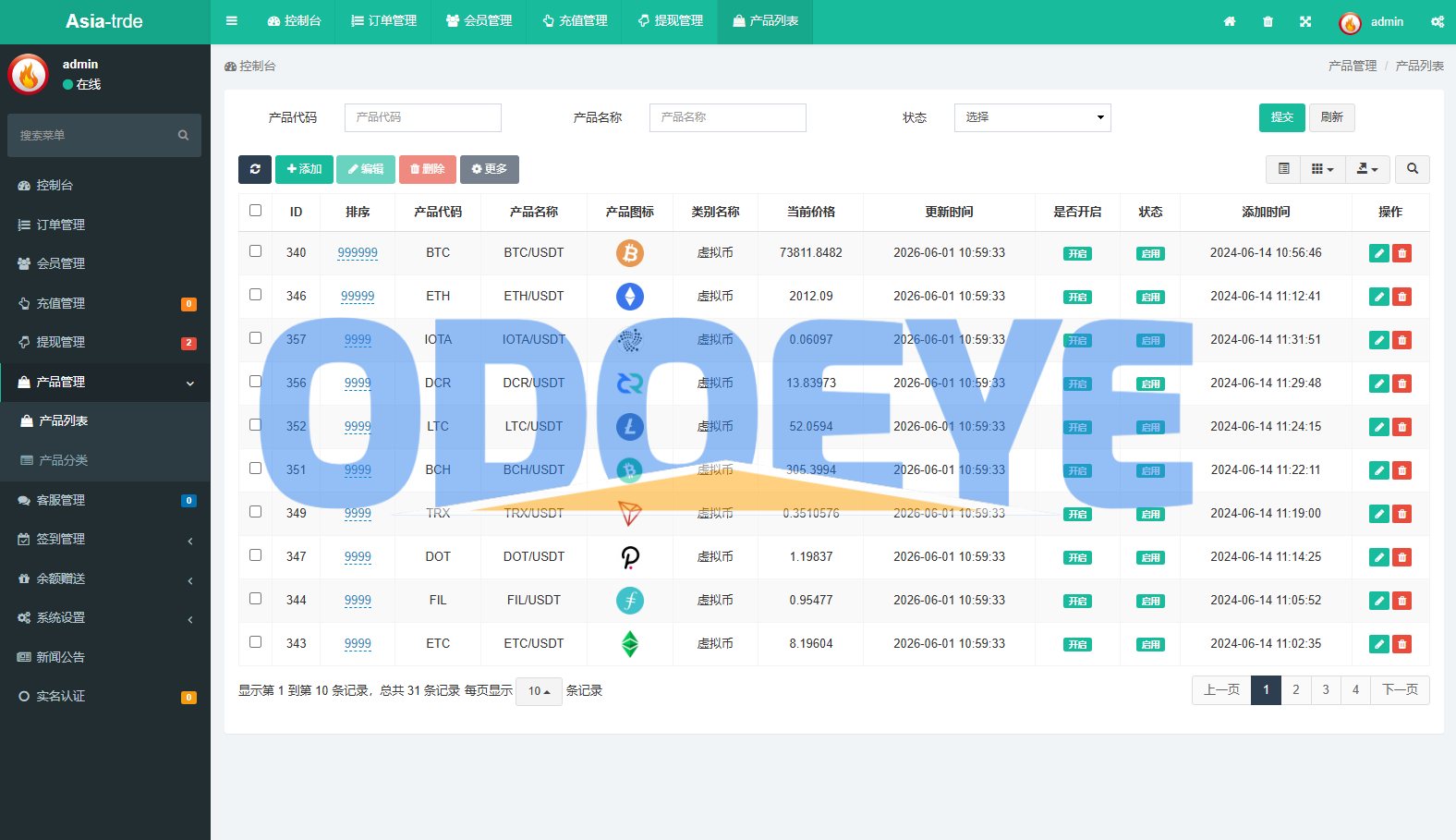Check the checkbox for row ID 344

point(256,599)
